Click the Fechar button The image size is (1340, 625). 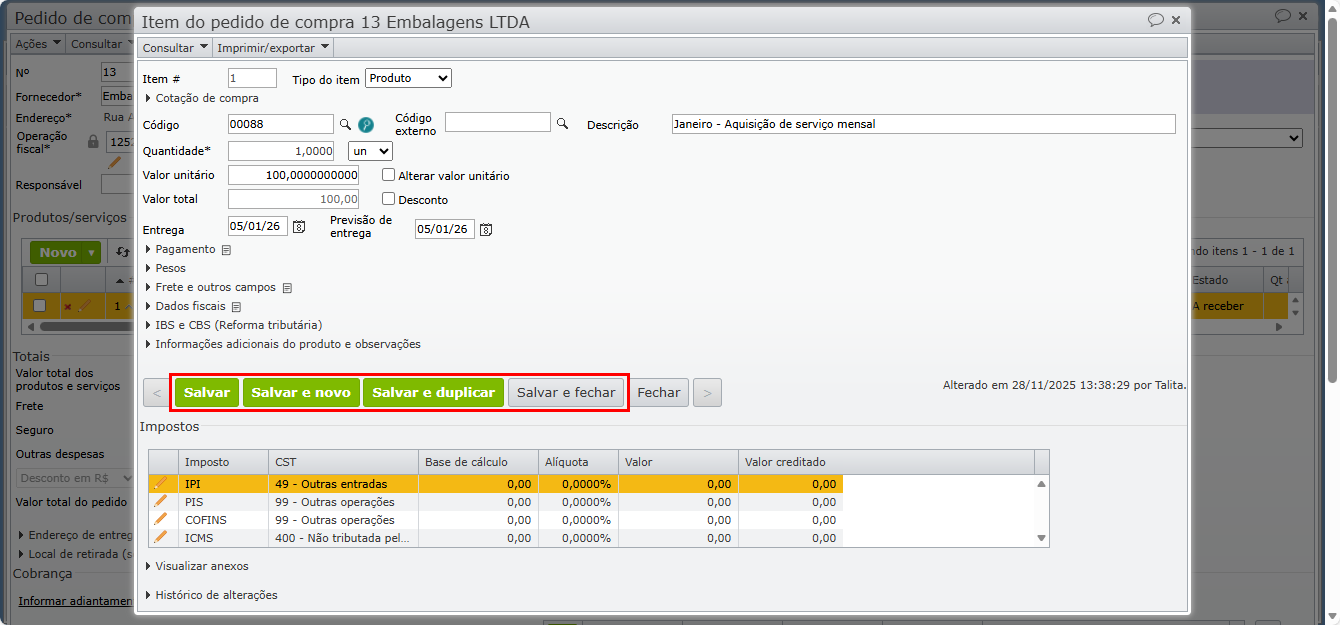[x=659, y=393]
